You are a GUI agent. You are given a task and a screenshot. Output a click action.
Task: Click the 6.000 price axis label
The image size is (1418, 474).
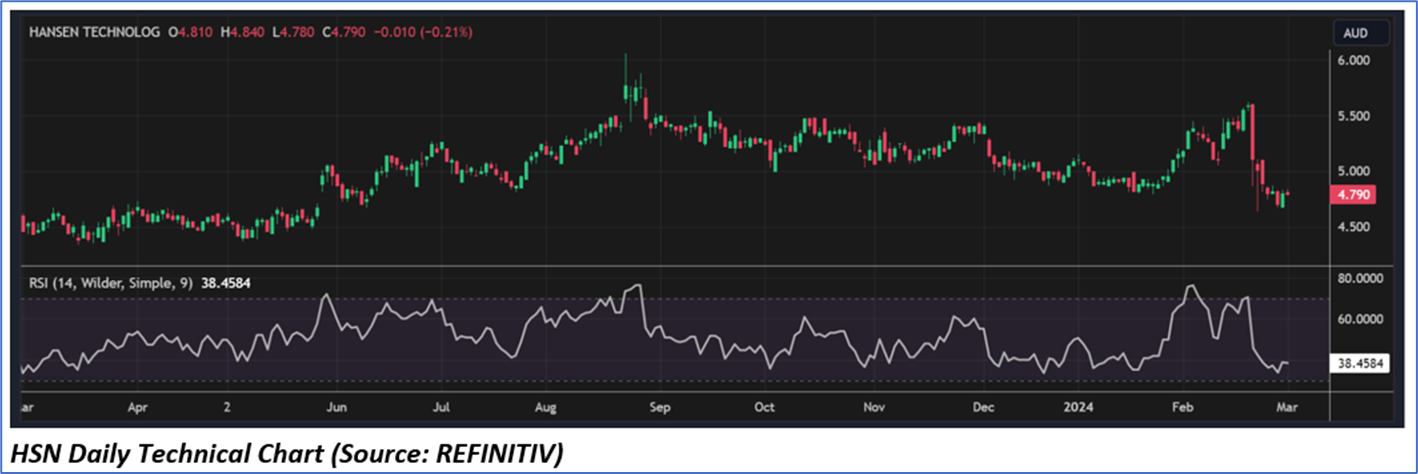coord(1355,60)
